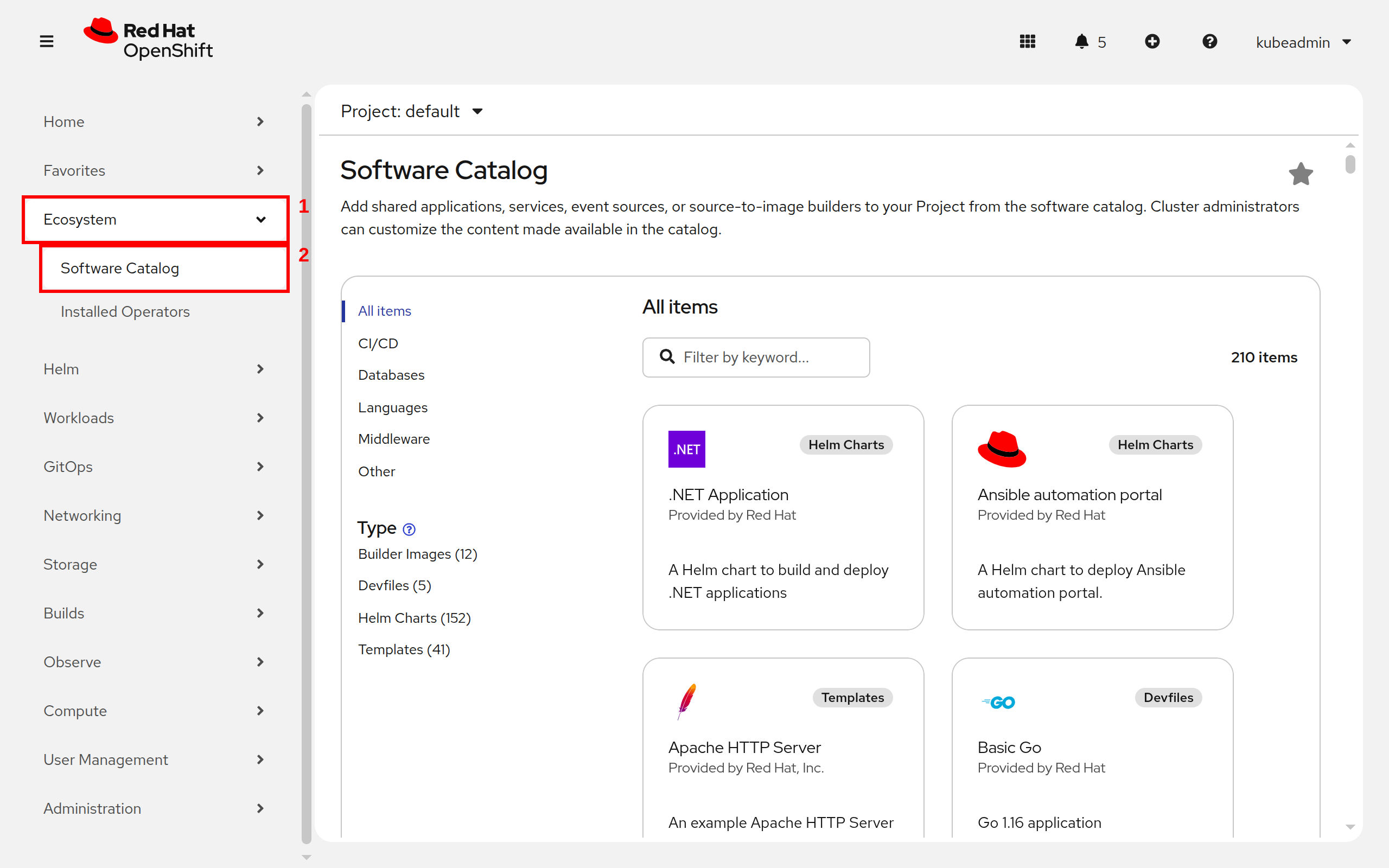The image size is (1389, 868).
Task: Add Software Catalog to favorites star
Action: pyautogui.click(x=1301, y=174)
